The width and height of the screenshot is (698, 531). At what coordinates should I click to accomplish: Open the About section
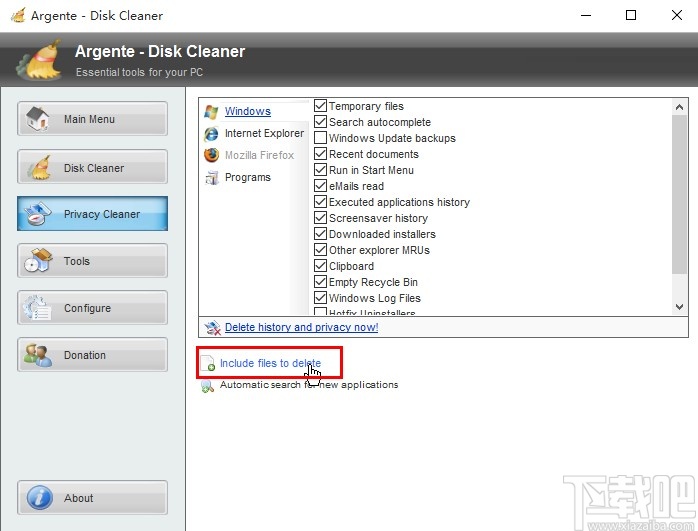click(x=93, y=498)
